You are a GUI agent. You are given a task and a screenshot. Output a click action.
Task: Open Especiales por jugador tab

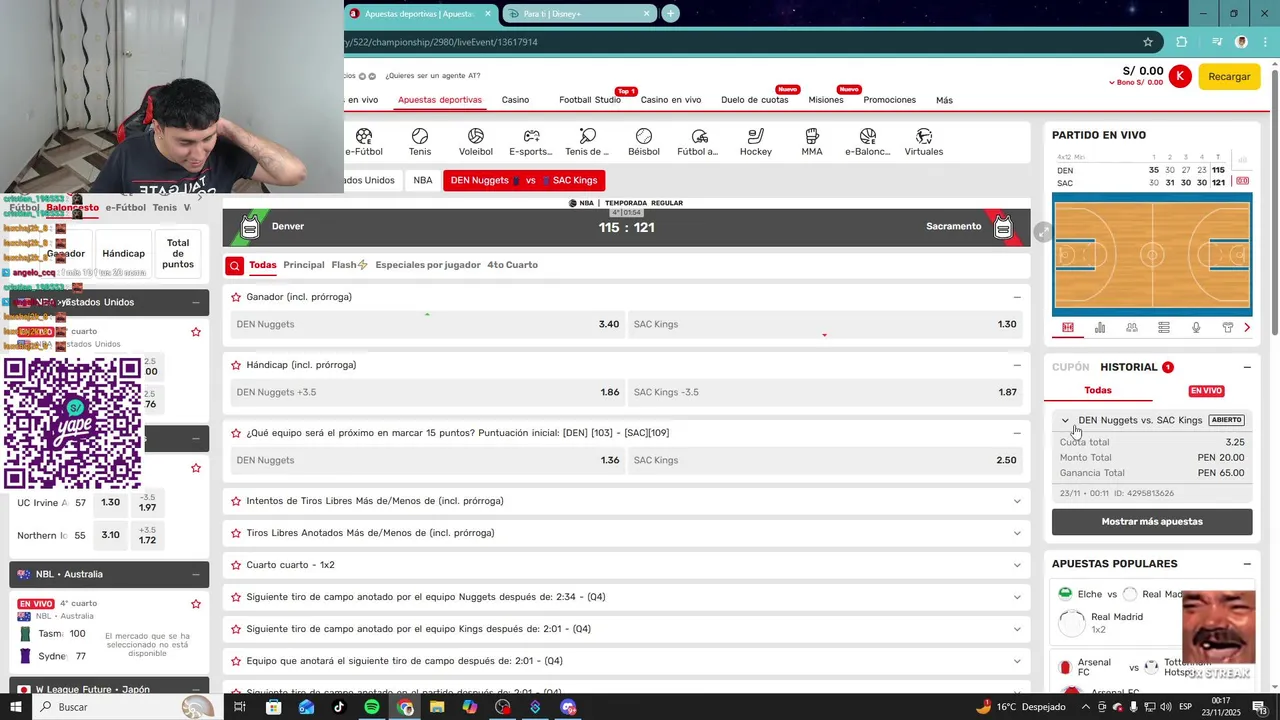[x=428, y=265]
